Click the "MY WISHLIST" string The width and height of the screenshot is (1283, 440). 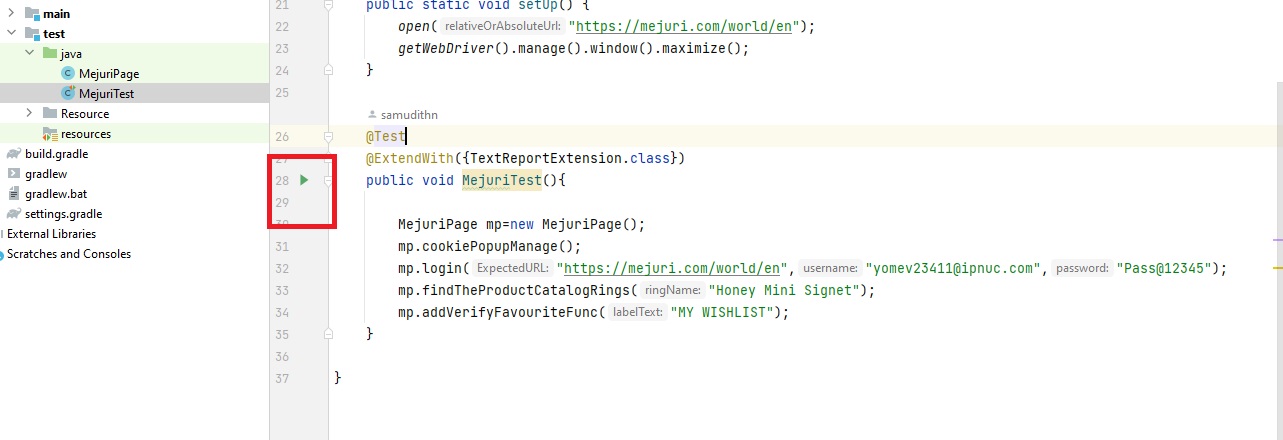point(721,312)
